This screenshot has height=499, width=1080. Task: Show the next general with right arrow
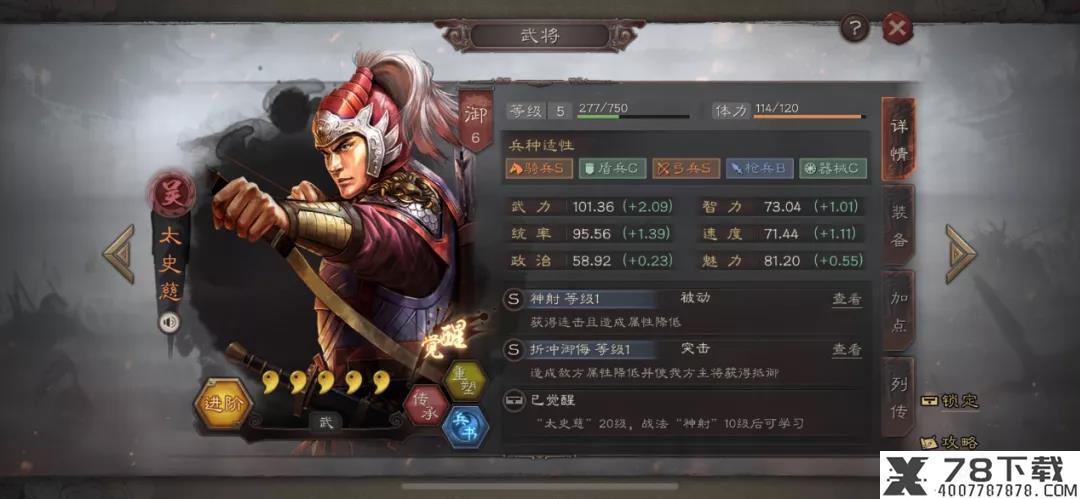click(960, 253)
